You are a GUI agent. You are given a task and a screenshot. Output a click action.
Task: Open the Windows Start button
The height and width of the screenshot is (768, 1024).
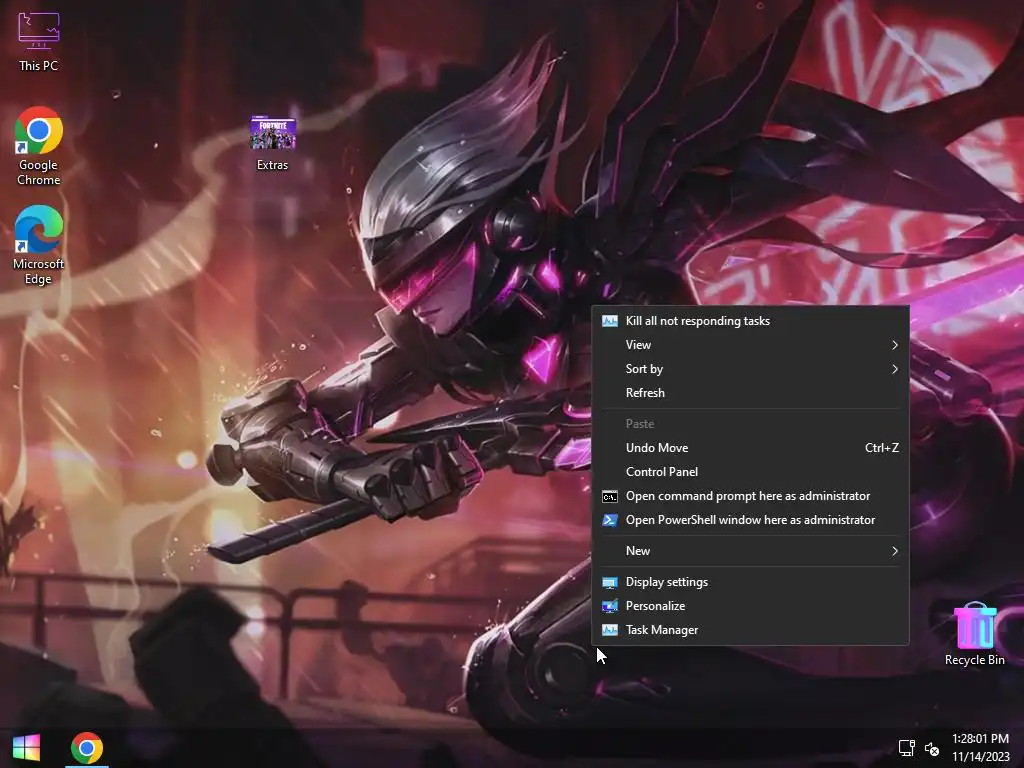[x=26, y=748]
